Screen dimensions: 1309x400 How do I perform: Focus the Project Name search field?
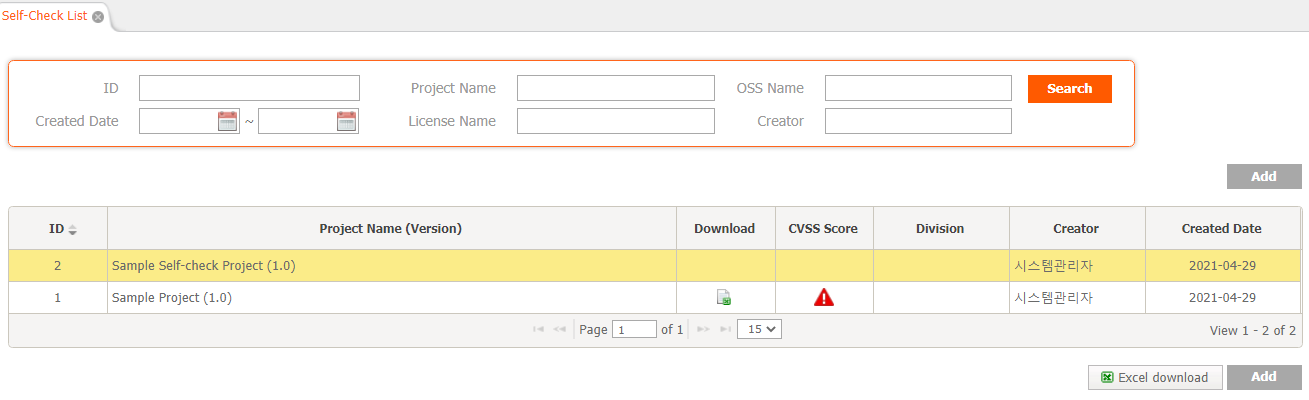point(616,88)
